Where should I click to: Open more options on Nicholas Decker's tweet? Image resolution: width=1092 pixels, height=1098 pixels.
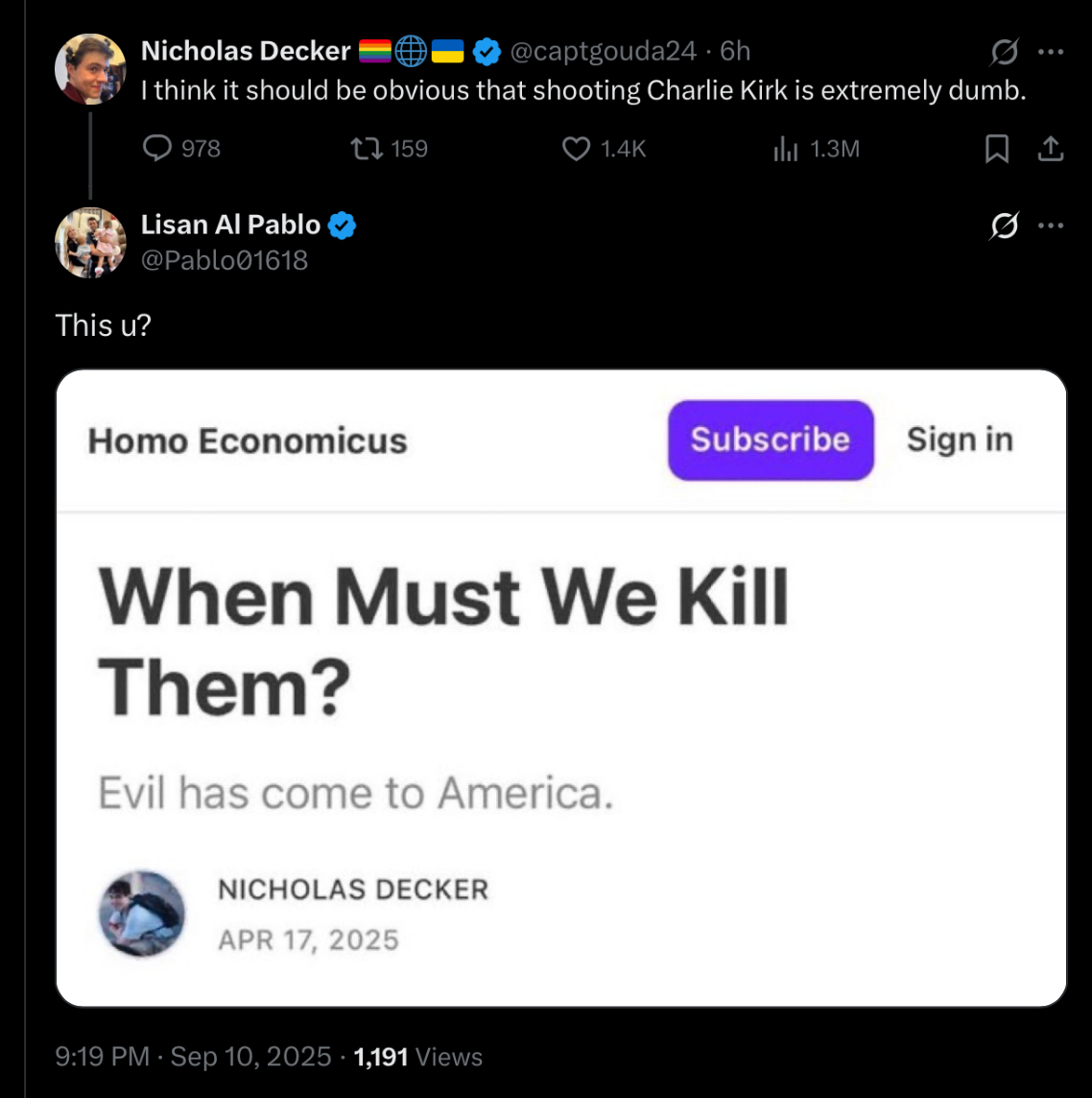click(x=1051, y=51)
